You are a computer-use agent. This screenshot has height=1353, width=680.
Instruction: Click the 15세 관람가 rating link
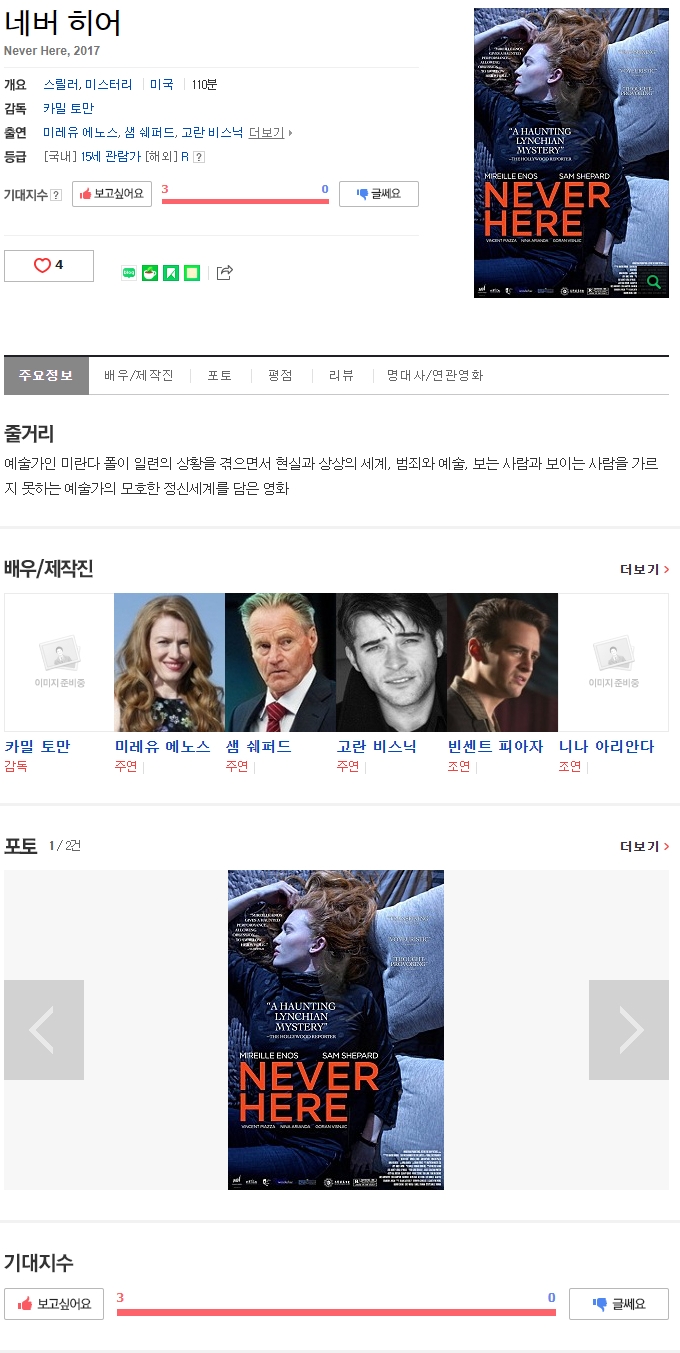[x=111, y=157]
